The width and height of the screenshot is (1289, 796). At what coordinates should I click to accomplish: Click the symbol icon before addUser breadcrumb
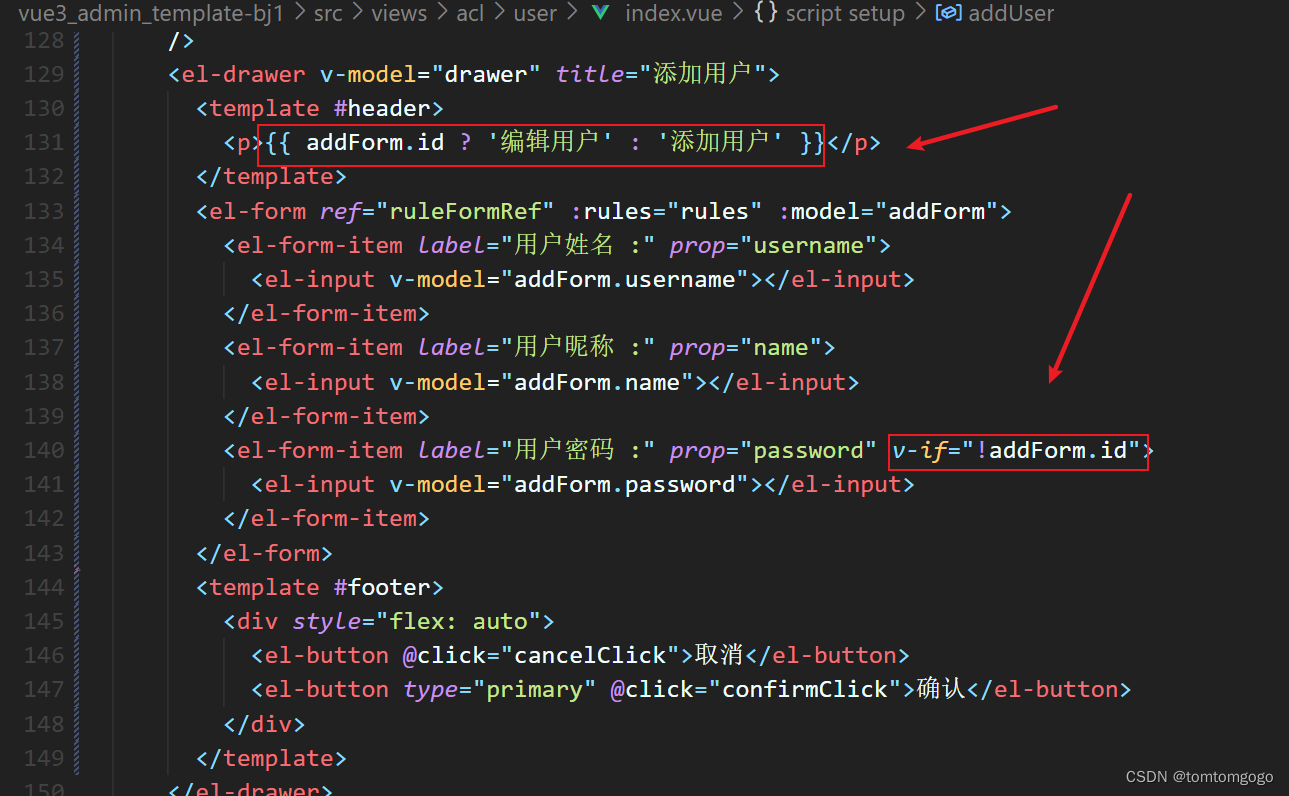pos(948,13)
